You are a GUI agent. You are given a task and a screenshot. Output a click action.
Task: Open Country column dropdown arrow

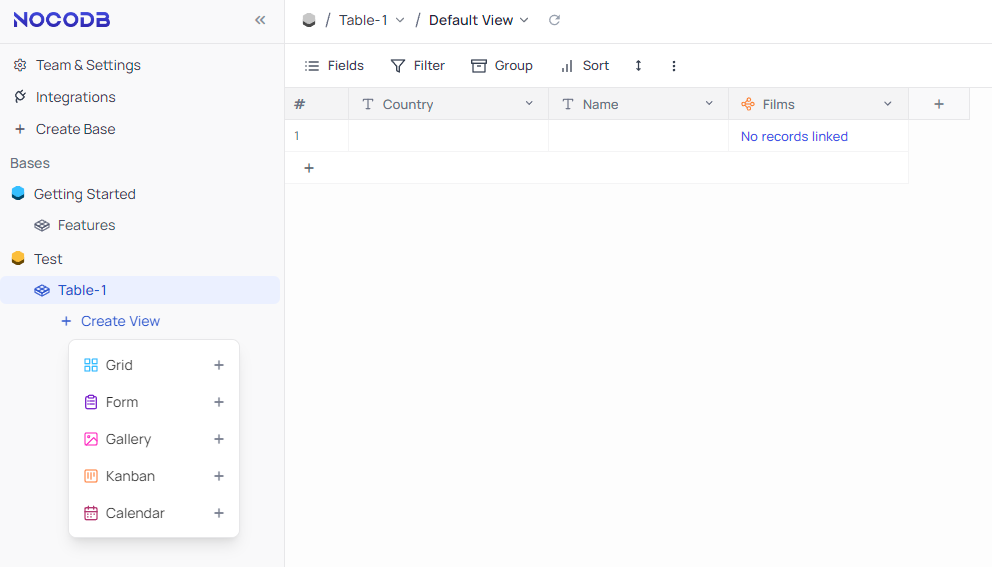tap(529, 103)
